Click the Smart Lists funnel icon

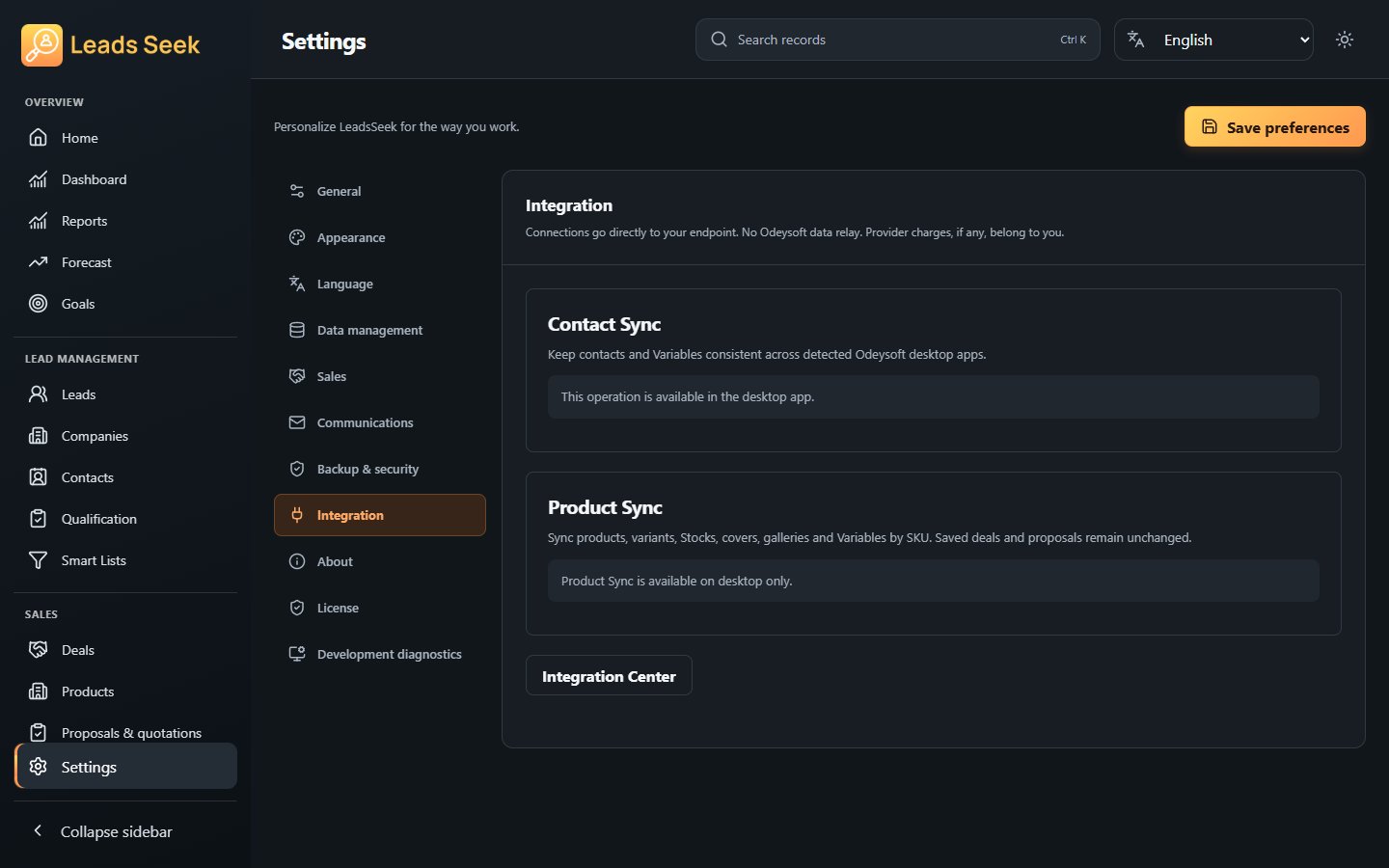point(38,560)
